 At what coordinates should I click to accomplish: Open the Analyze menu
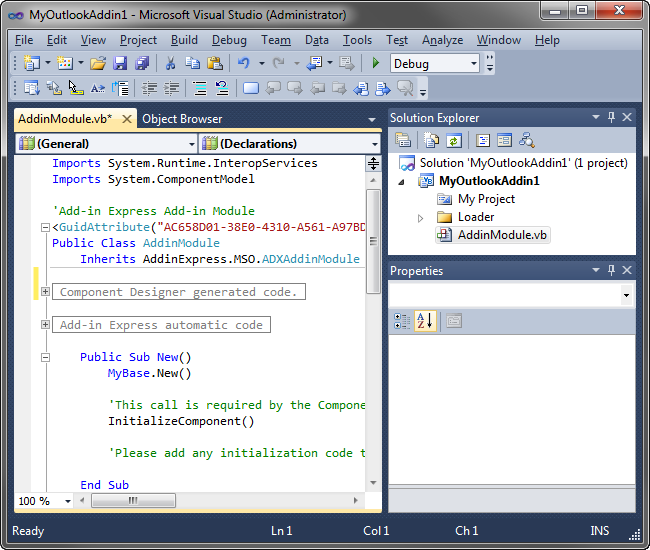pos(442,40)
